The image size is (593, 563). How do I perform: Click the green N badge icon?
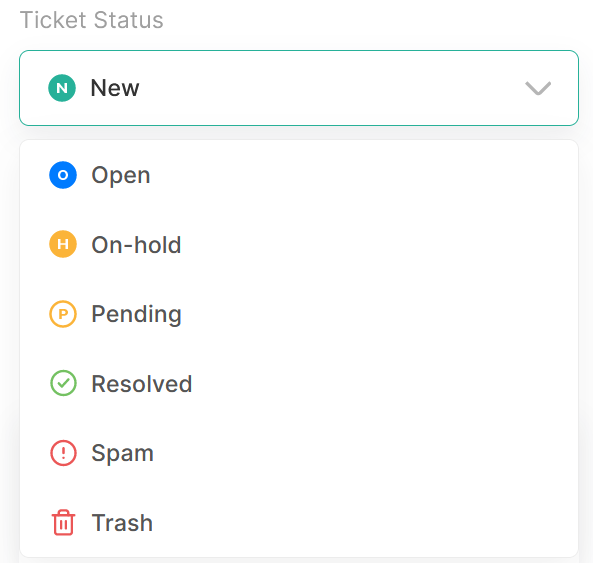62,88
